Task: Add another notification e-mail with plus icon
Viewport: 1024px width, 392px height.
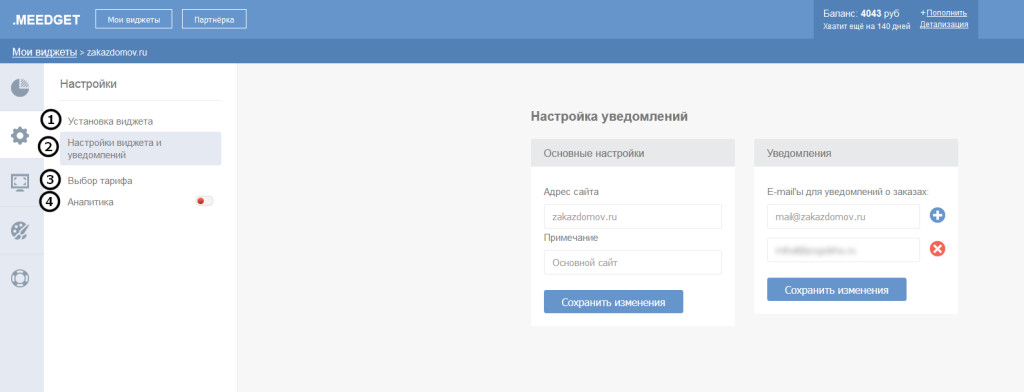Action: coord(937,216)
